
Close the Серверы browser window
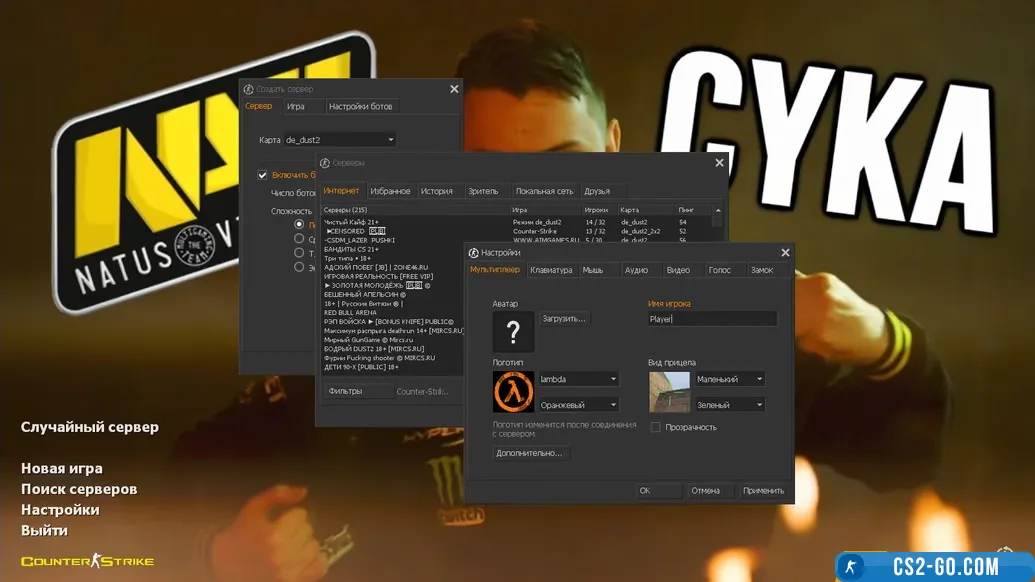[719, 163]
